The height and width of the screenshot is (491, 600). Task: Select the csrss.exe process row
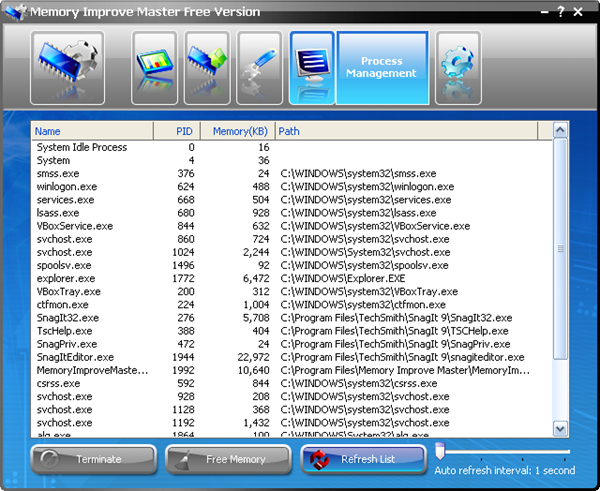click(292, 383)
